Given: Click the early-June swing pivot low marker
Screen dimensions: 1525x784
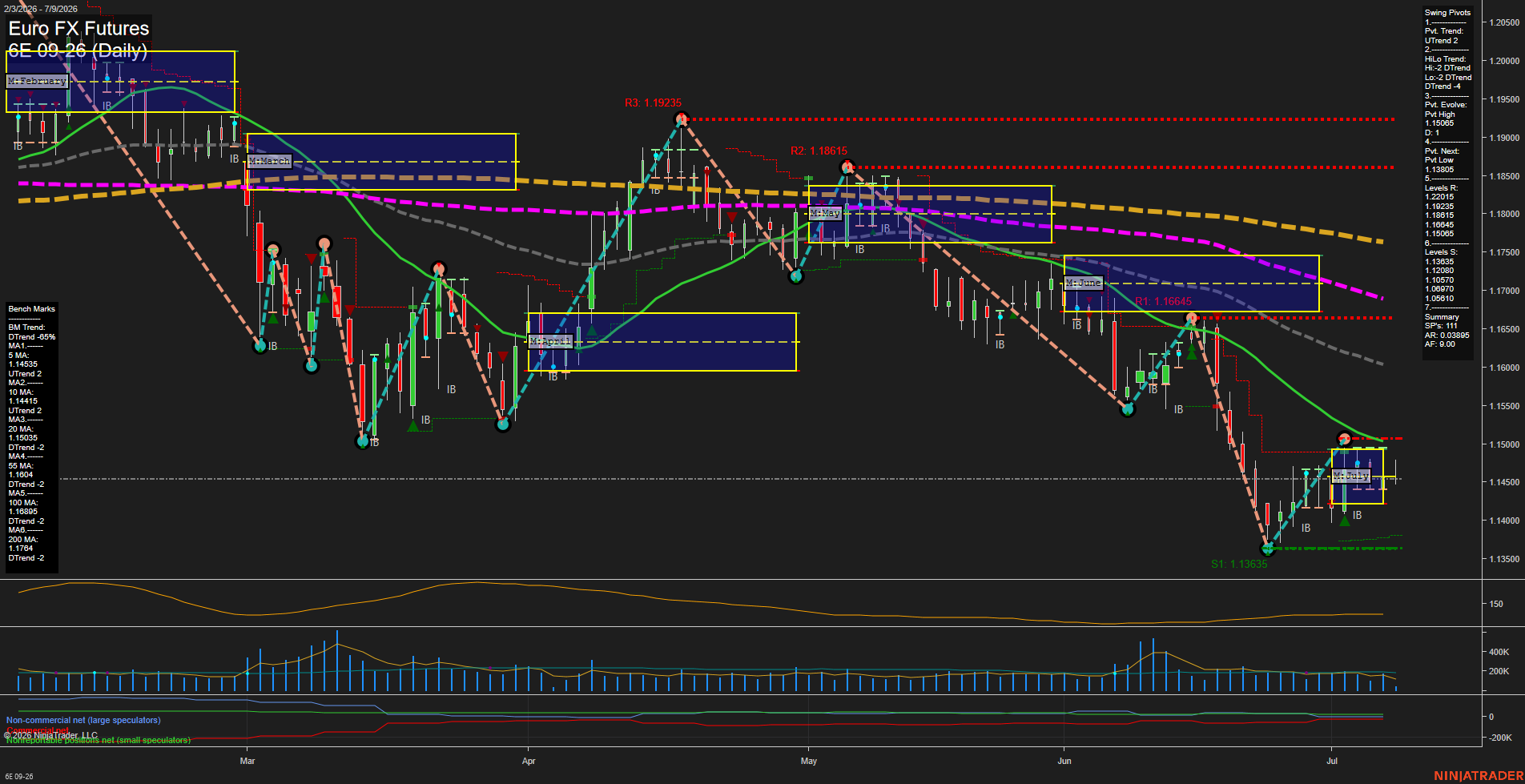Looking at the screenshot, I should [1128, 409].
